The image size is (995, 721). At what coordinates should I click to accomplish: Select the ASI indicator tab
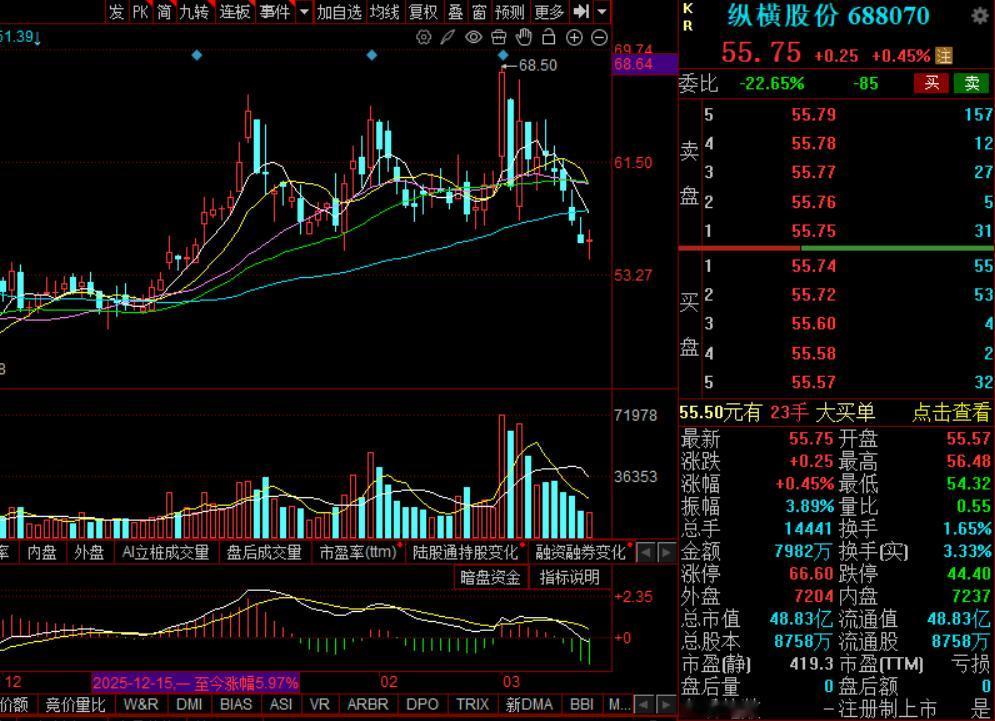(281, 704)
